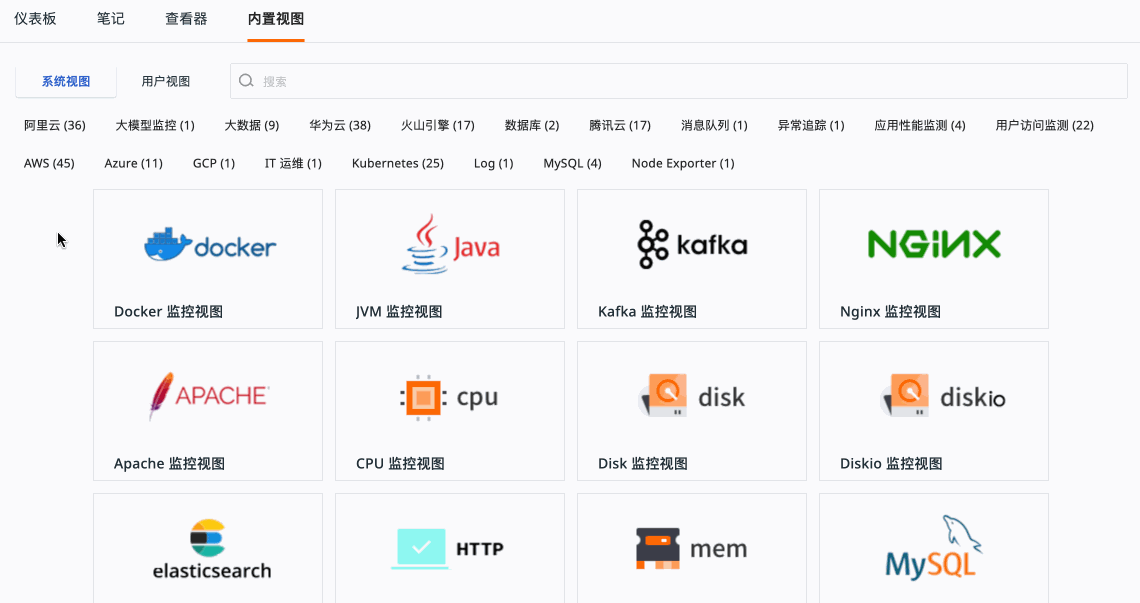This screenshot has width=1140, height=603.
Task: Open the 查看器 tab
Action: 186,19
